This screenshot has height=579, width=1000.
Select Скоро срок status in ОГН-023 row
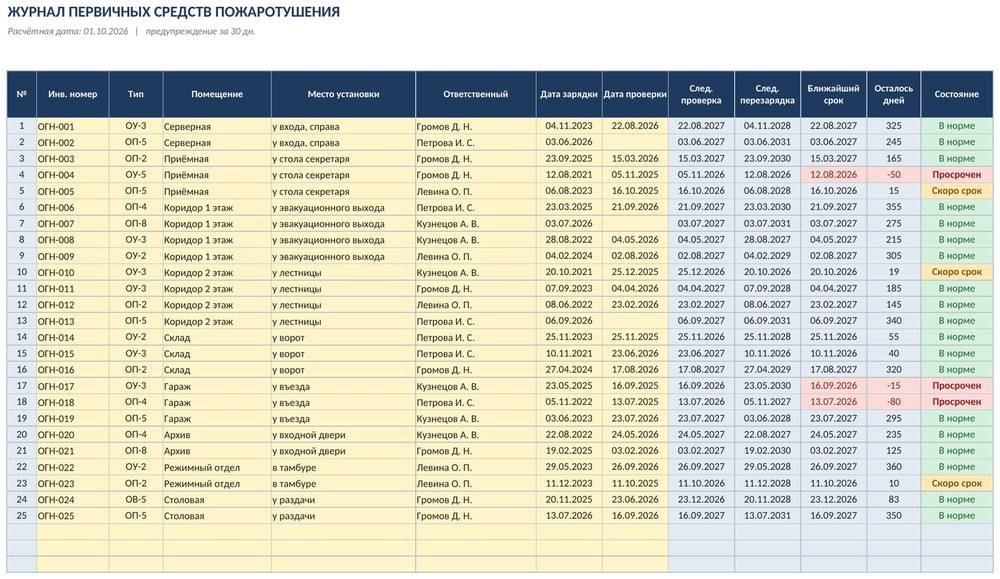pyautogui.click(x=957, y=483)
